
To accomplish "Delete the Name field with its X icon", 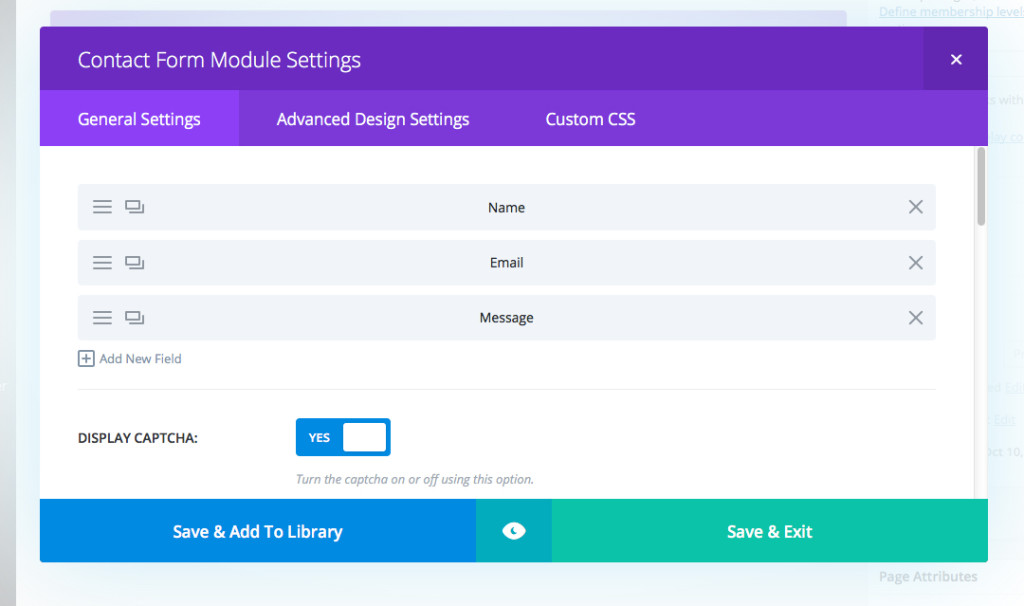I will click(915, 207).
